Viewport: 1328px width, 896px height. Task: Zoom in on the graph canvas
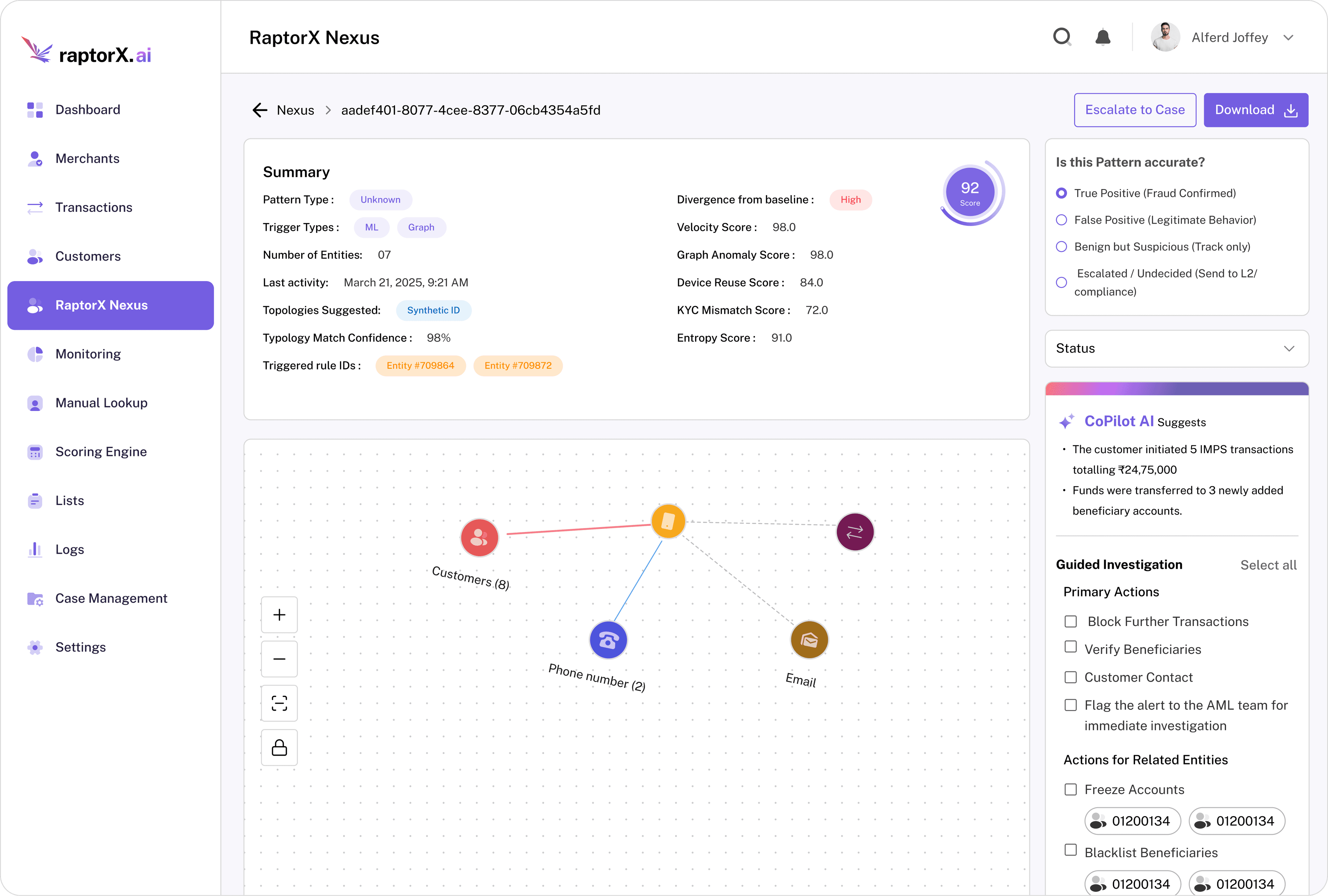point(279,615)
